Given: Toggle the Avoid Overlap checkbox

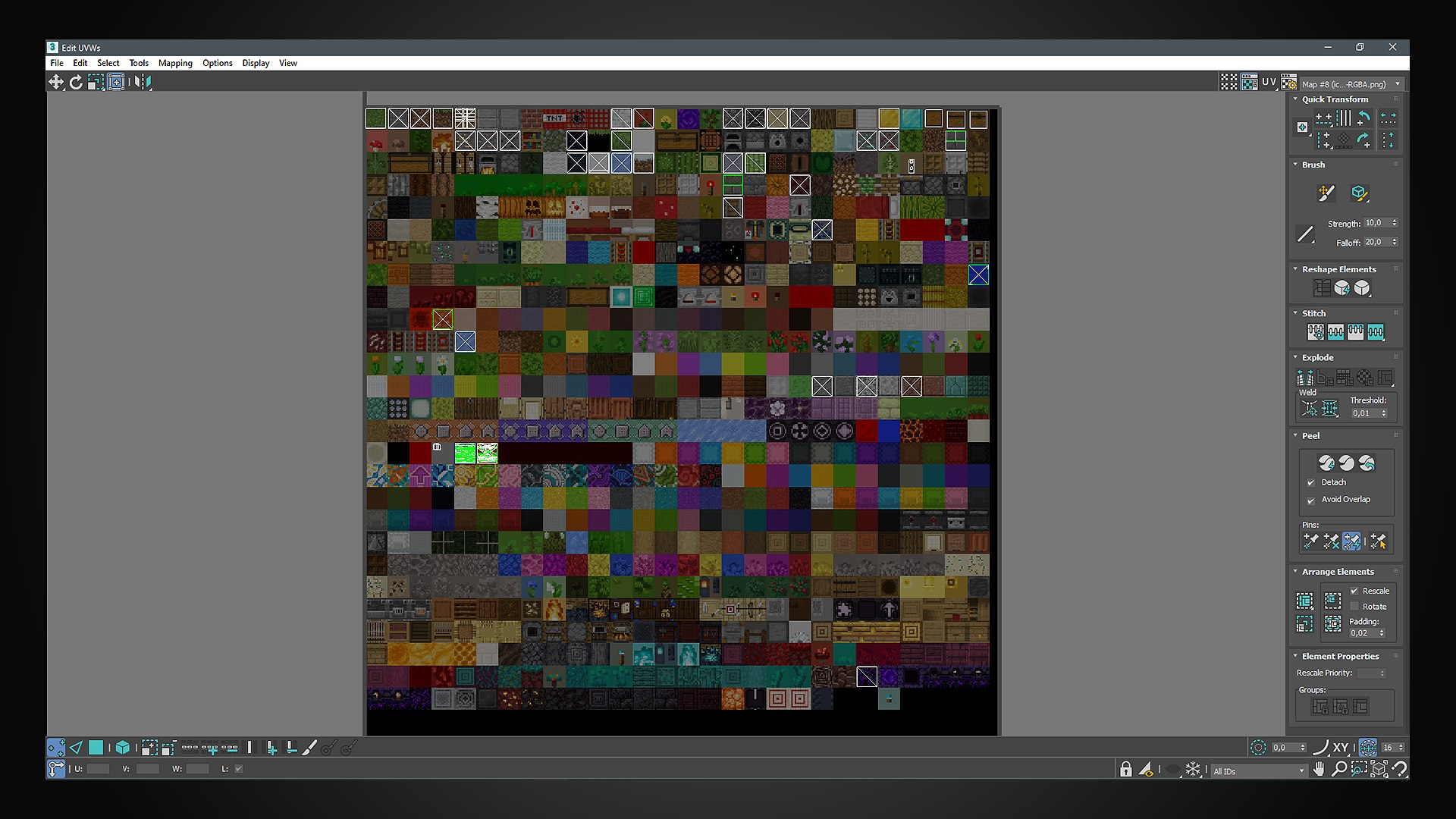Looking at the screenshot, I should [1310, 500].
